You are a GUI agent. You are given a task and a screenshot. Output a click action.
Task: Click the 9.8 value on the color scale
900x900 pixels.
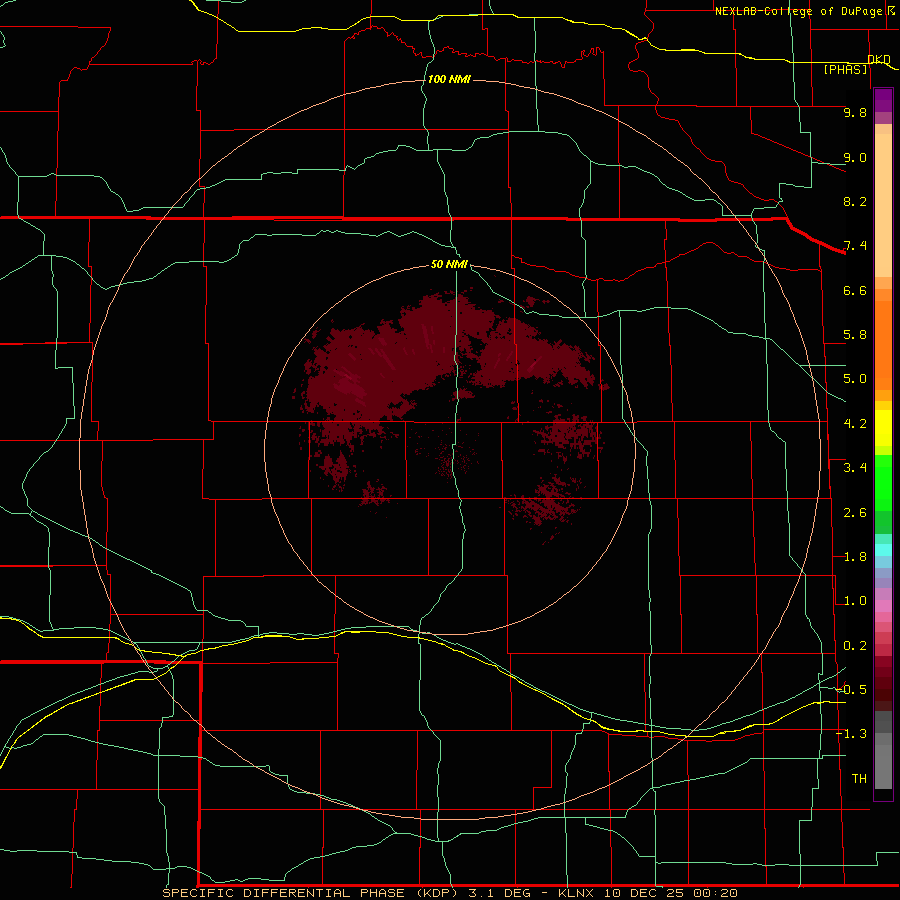tap(855, 112)
